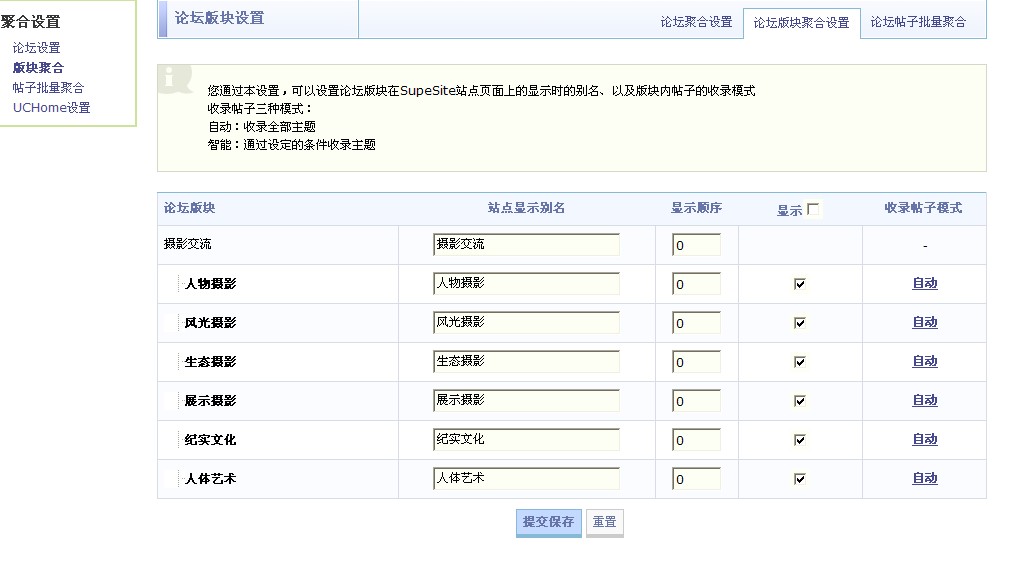Open 自动 mode link for 风光摄影
This screenshot has height=562, width=1030.
[x=925, y=322]
